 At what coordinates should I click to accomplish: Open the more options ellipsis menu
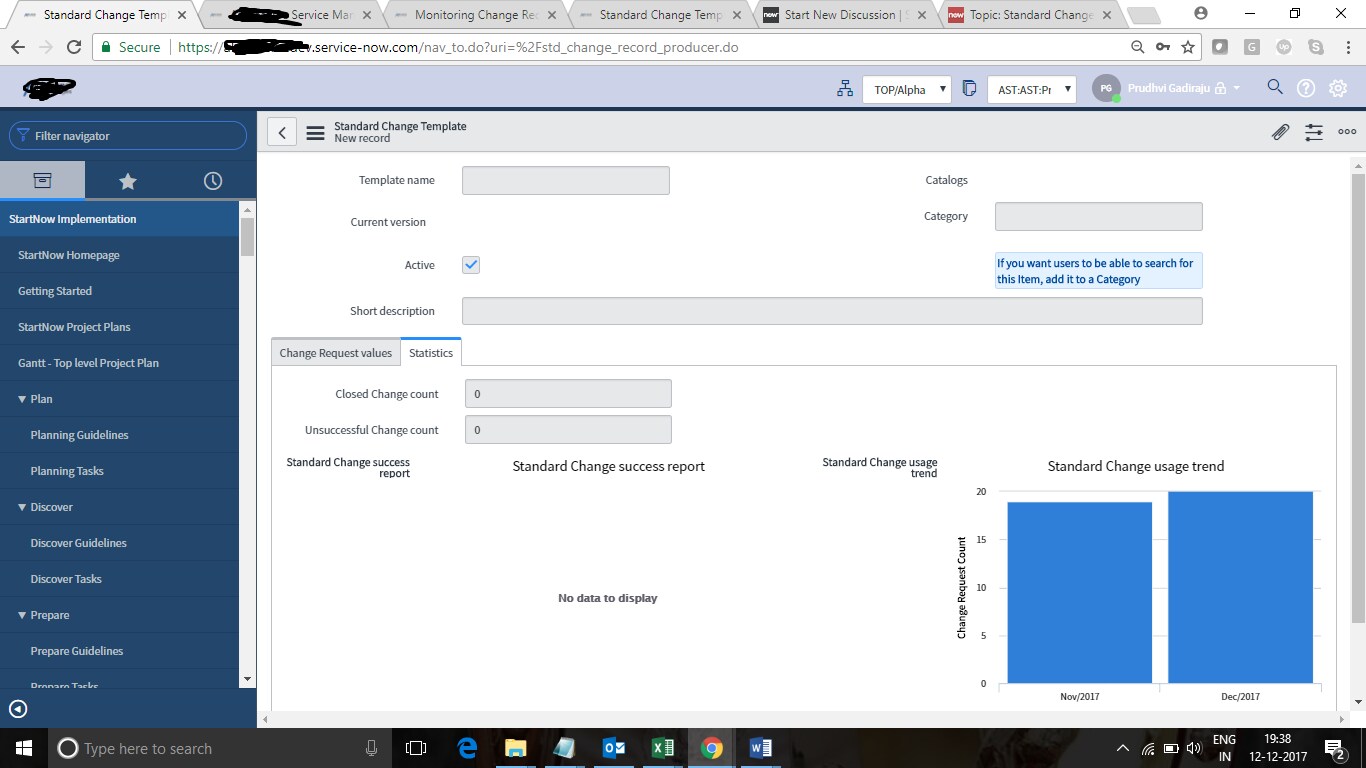click(x=1347, y=131)
